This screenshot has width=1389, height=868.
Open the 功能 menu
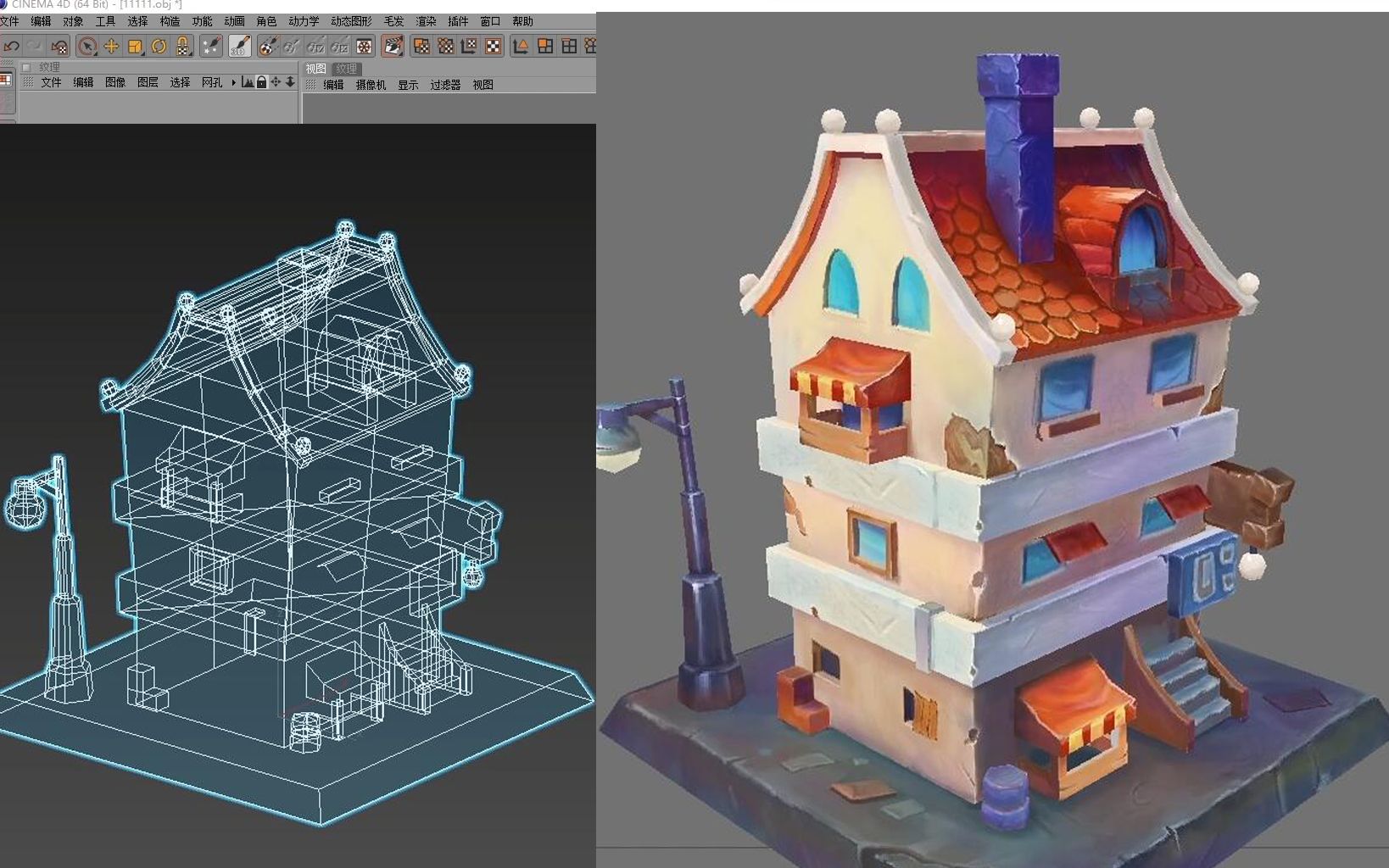pos(202,21)
